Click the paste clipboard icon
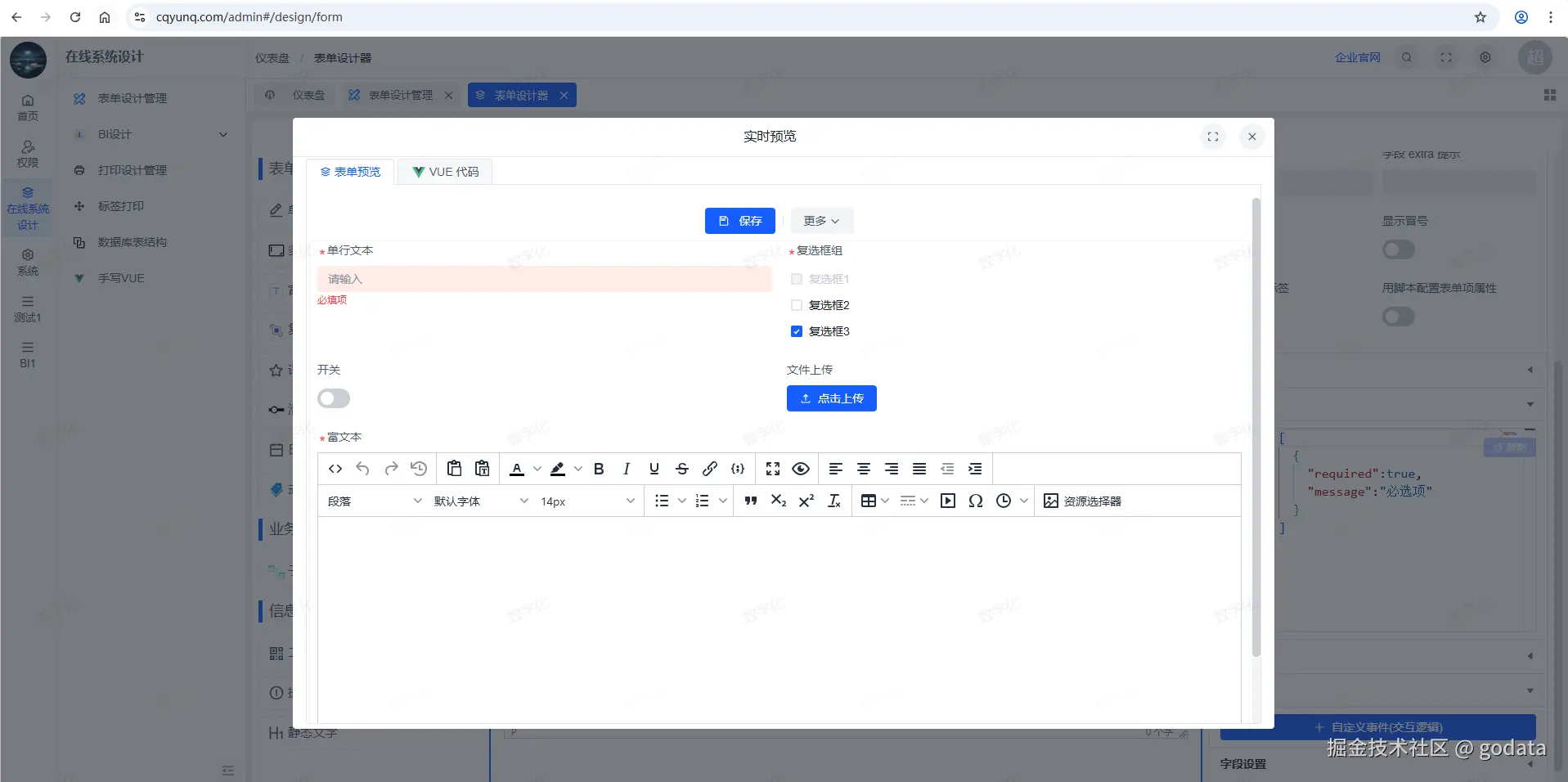Image resolution: width=1568 pixels, height=782 pixels. [455, 469]
